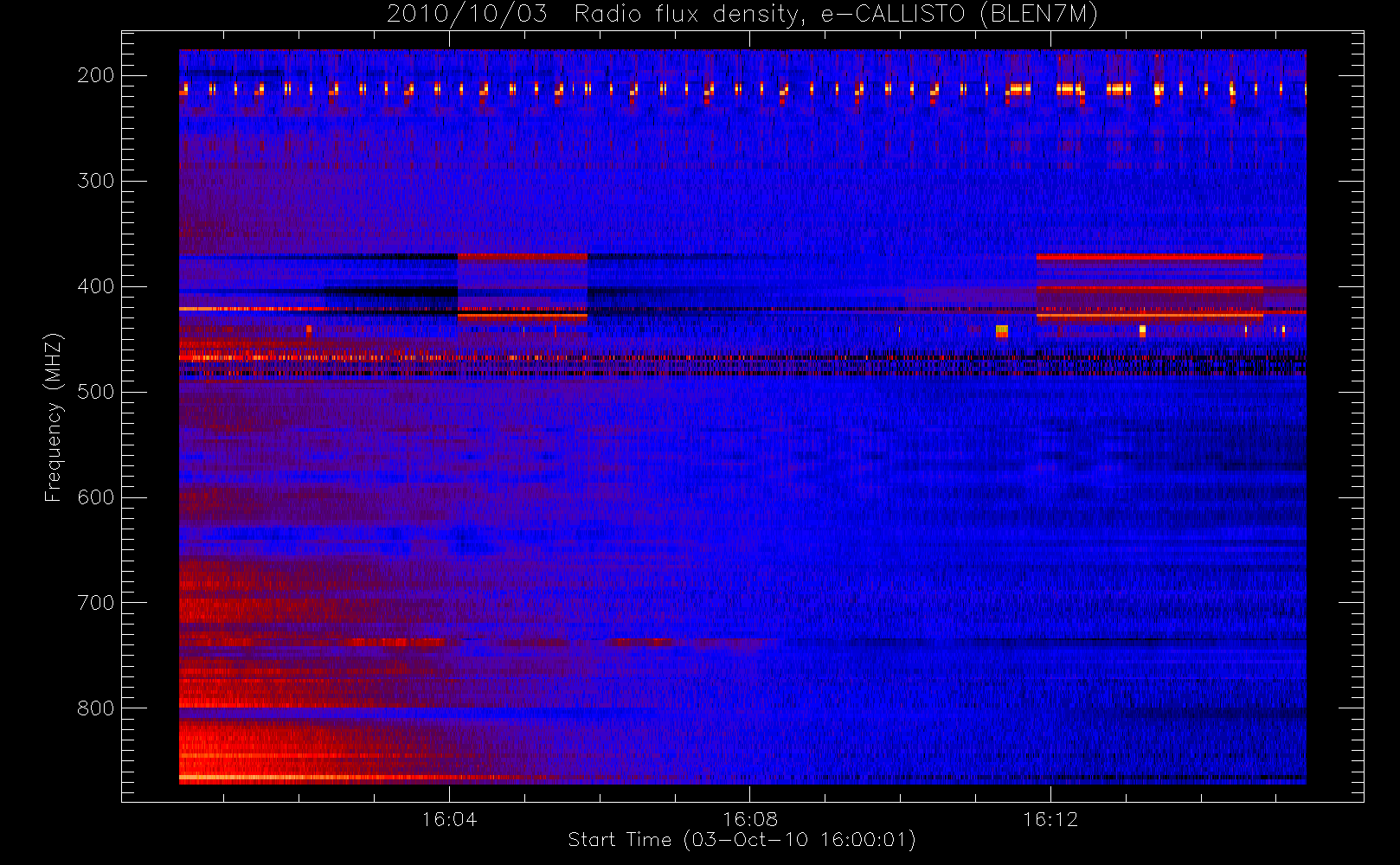Click the 'Start Time (03-Oct-10 16:00:01)' label
1400x865 pixels.
coord(742,840)
